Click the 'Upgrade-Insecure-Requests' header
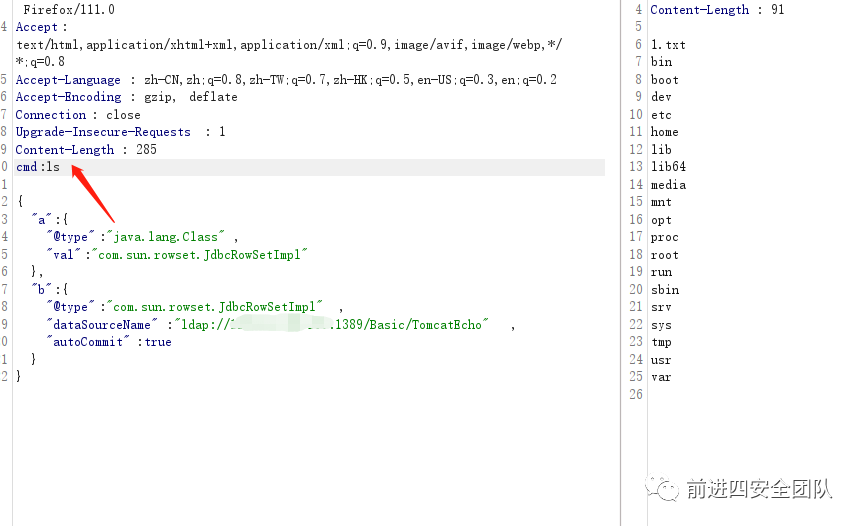This screenshot has width=860, height=526. pyautogui.click(x=103, y=132)
